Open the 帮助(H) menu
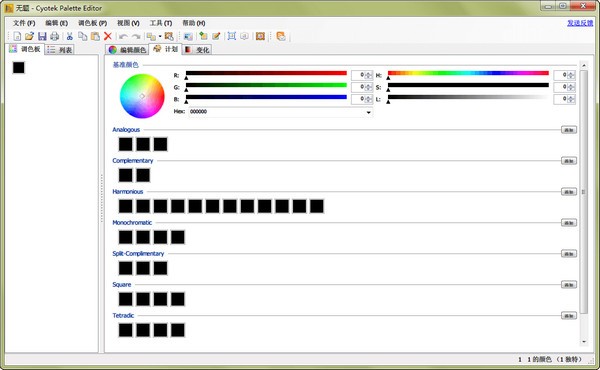The height and width of the screenshot is (370, 600). (x=194, y=23)
